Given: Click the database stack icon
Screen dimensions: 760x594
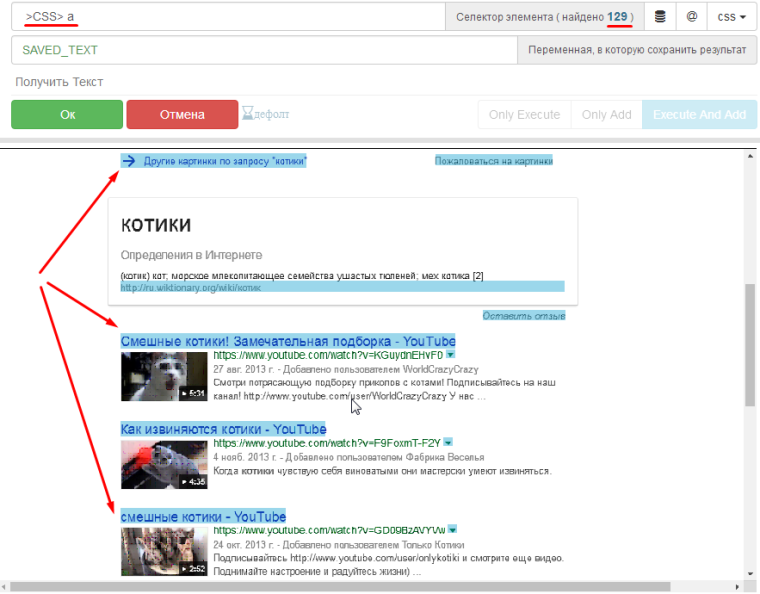Looking at the screenshot, I should click(660, 17).
